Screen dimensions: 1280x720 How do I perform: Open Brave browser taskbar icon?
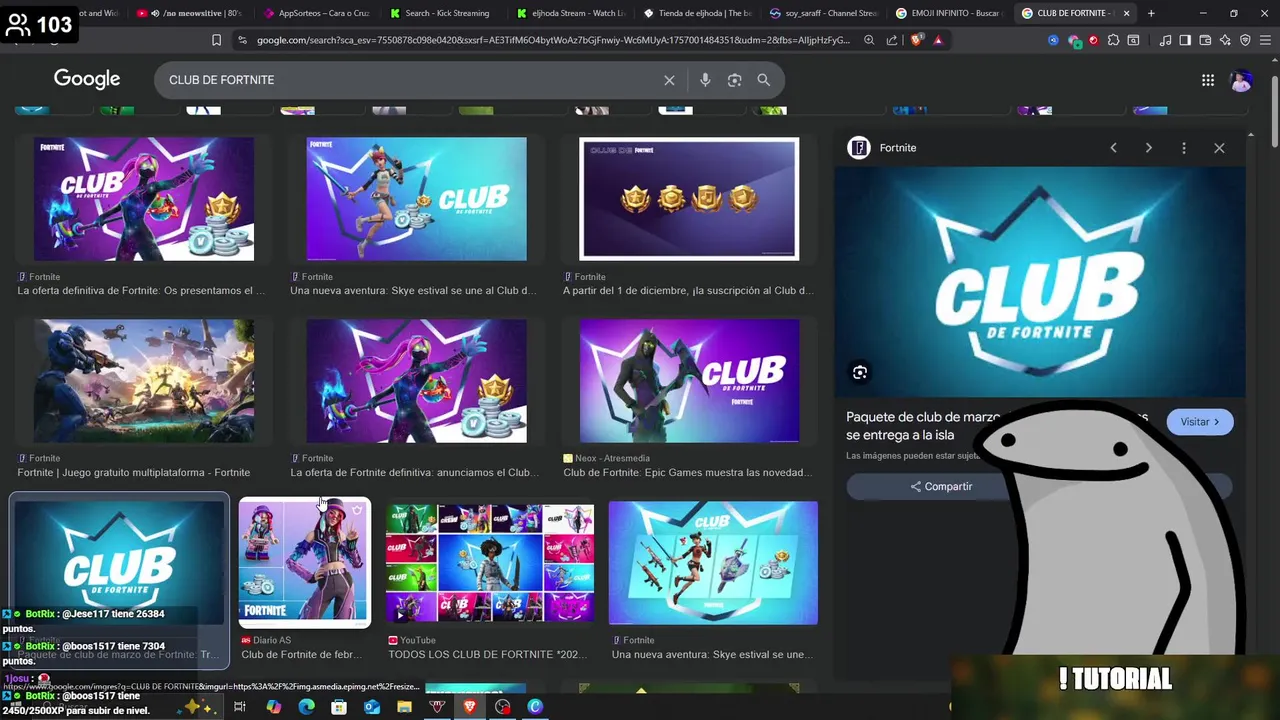click(x=470, y=707)
